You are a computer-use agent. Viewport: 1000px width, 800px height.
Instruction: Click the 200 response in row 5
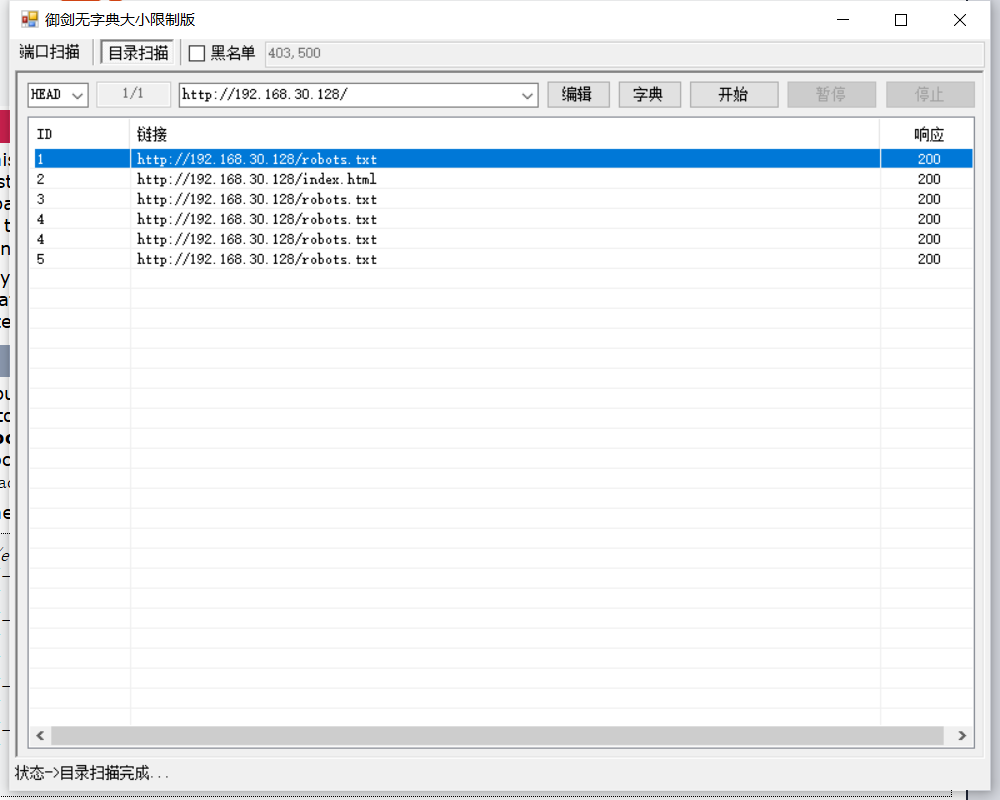pyautogui.click(x=929, y=259)
